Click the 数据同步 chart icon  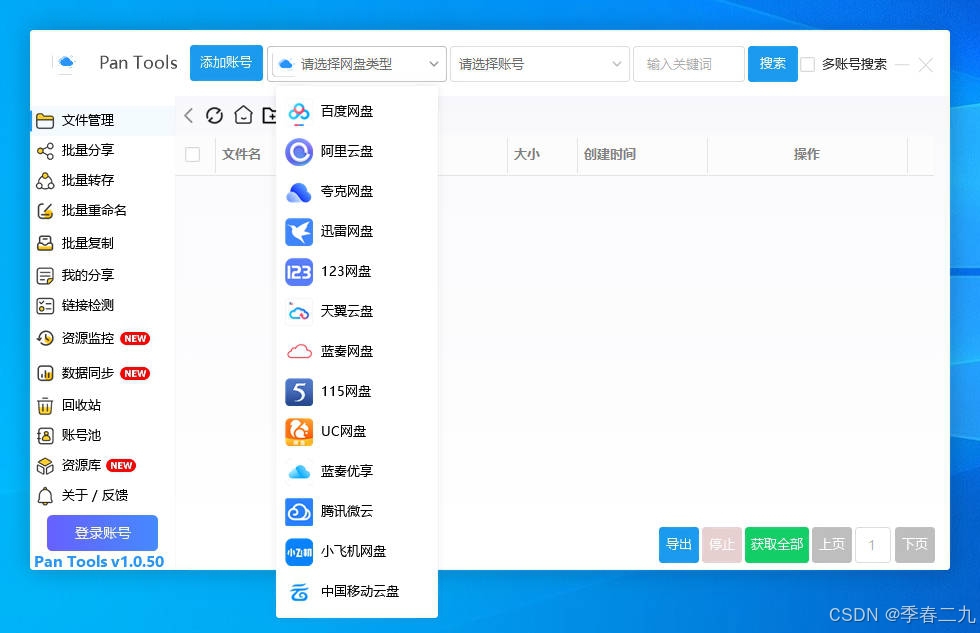tap(45, 373)
